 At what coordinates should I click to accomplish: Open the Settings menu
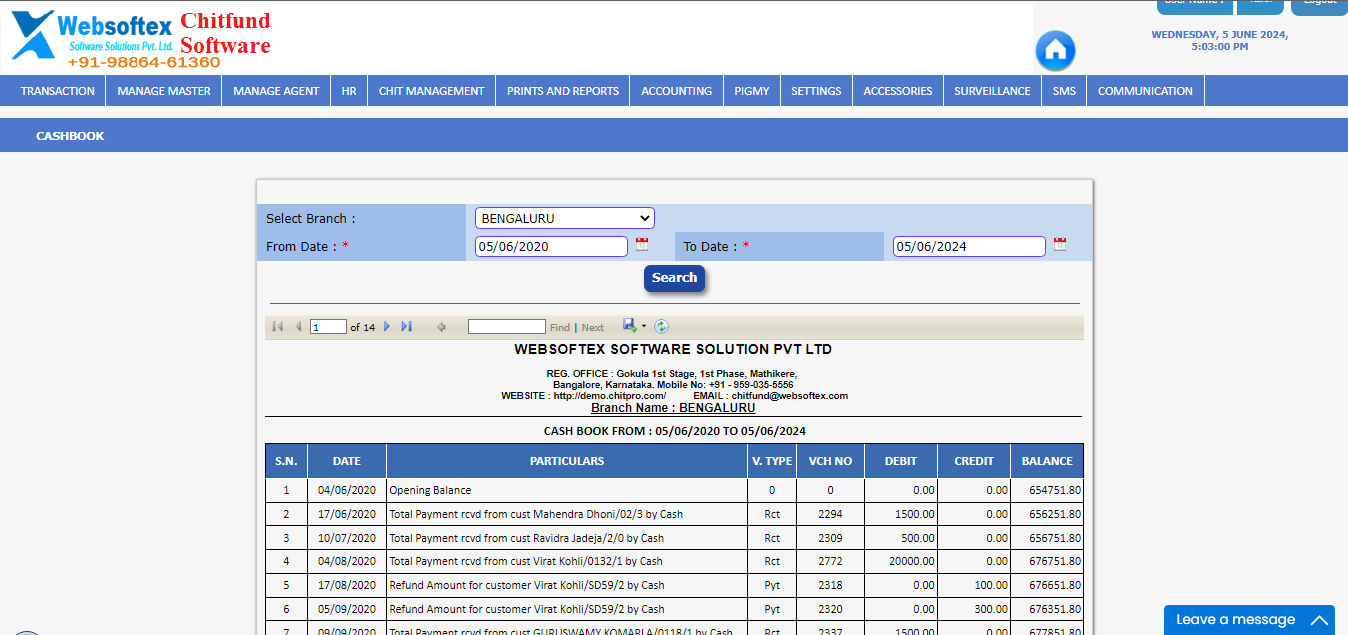coord(816,91)
